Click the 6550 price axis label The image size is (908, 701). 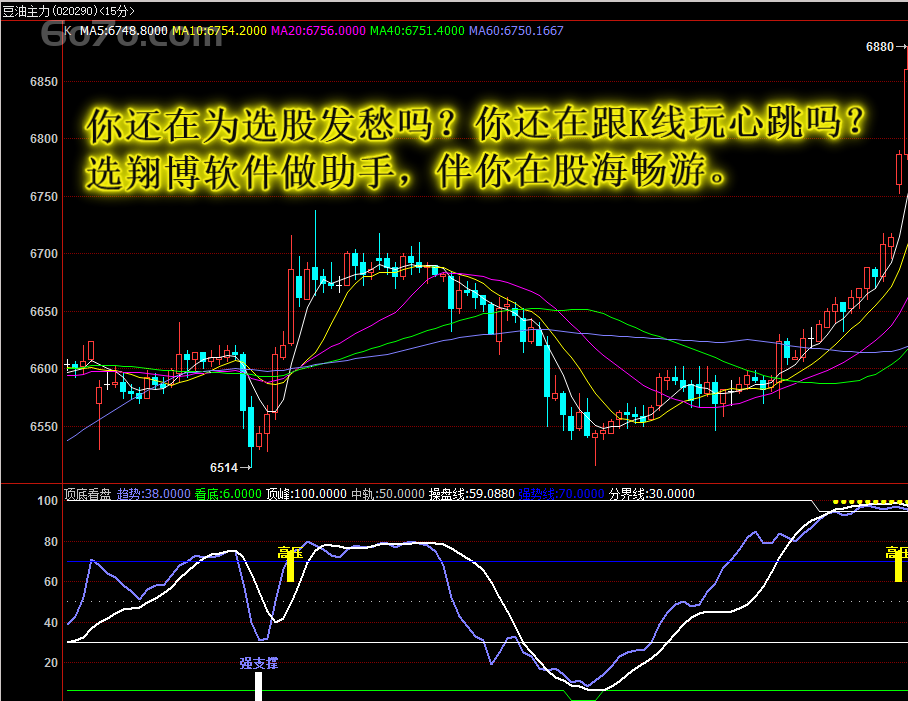(44, 427)
